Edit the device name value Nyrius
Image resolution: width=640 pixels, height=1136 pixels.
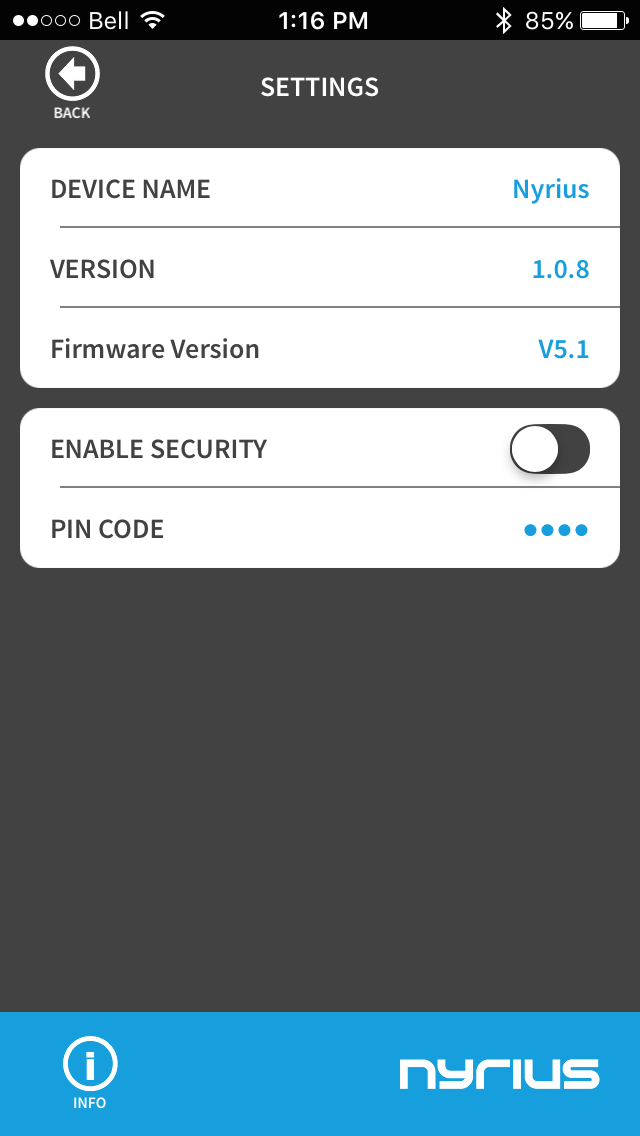click(550, 189)
